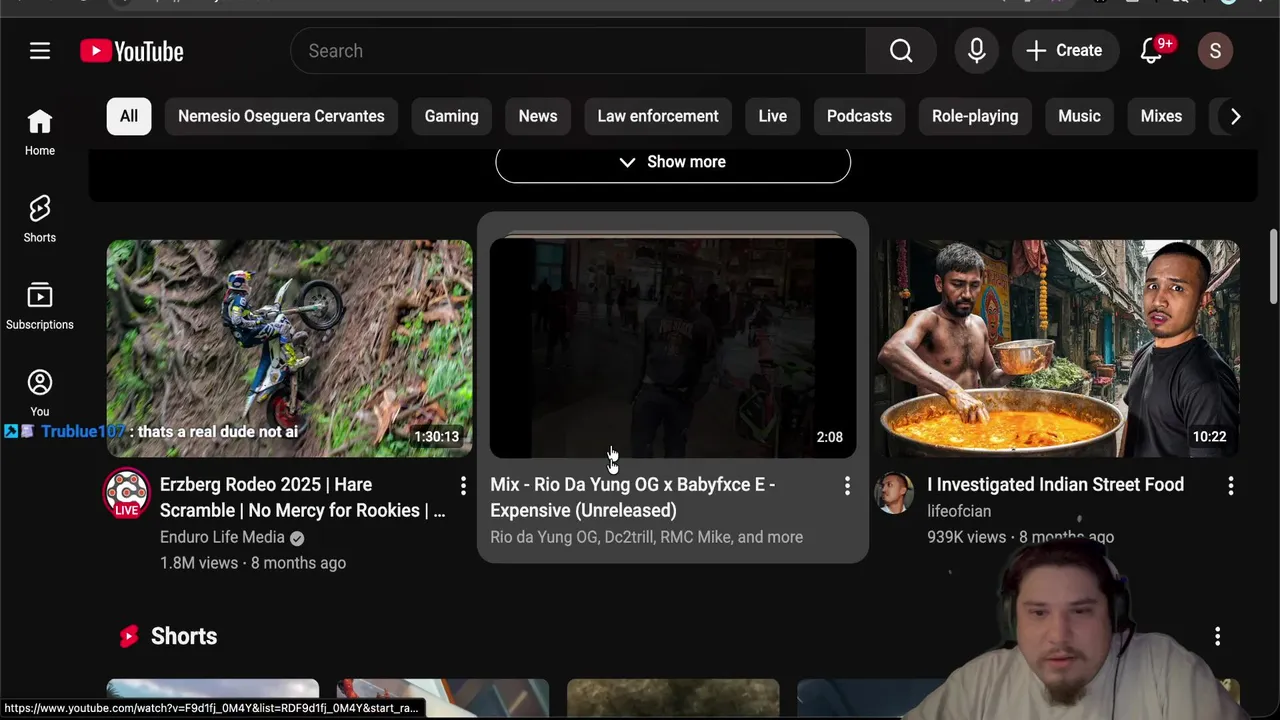Click the 1.8M views metadata text
The width and height of the screenshot is (1280, 720).
[x=199, y=563]
